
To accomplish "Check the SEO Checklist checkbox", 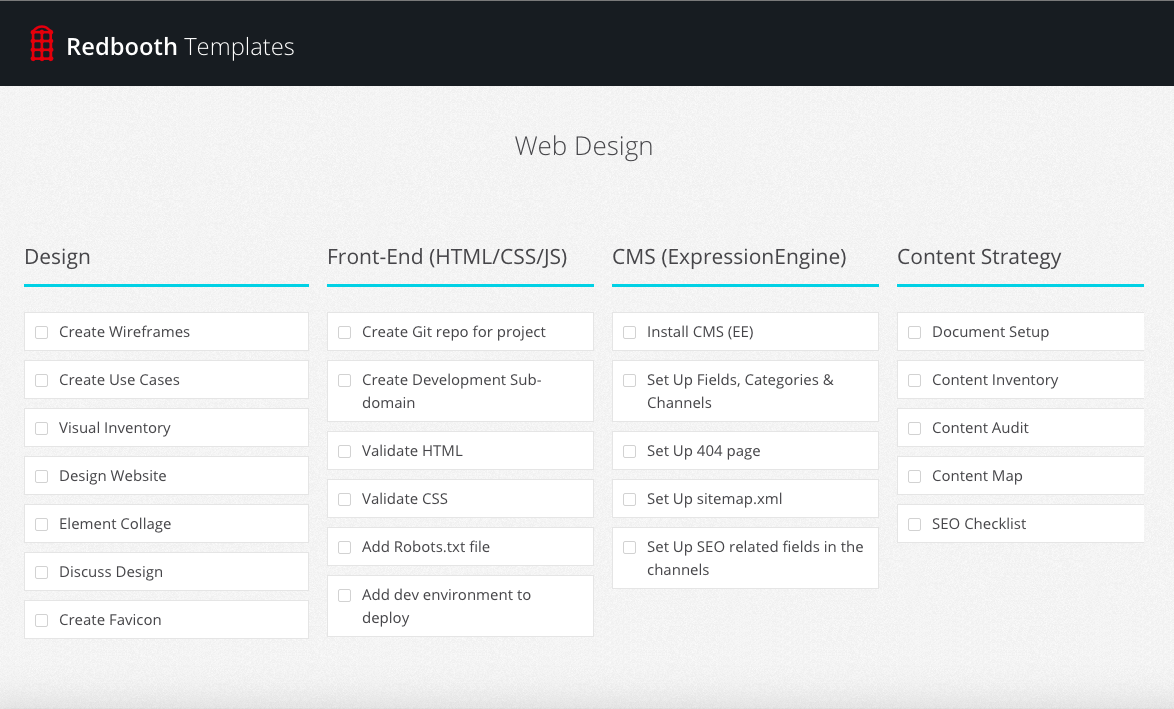I will (914, 524).
